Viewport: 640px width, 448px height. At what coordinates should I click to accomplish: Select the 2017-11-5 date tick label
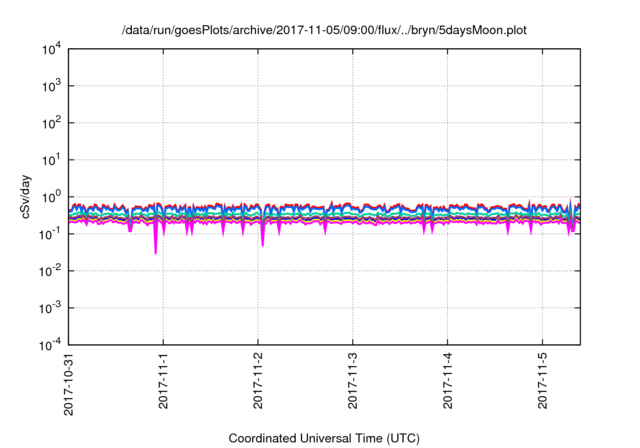[542, 379]
